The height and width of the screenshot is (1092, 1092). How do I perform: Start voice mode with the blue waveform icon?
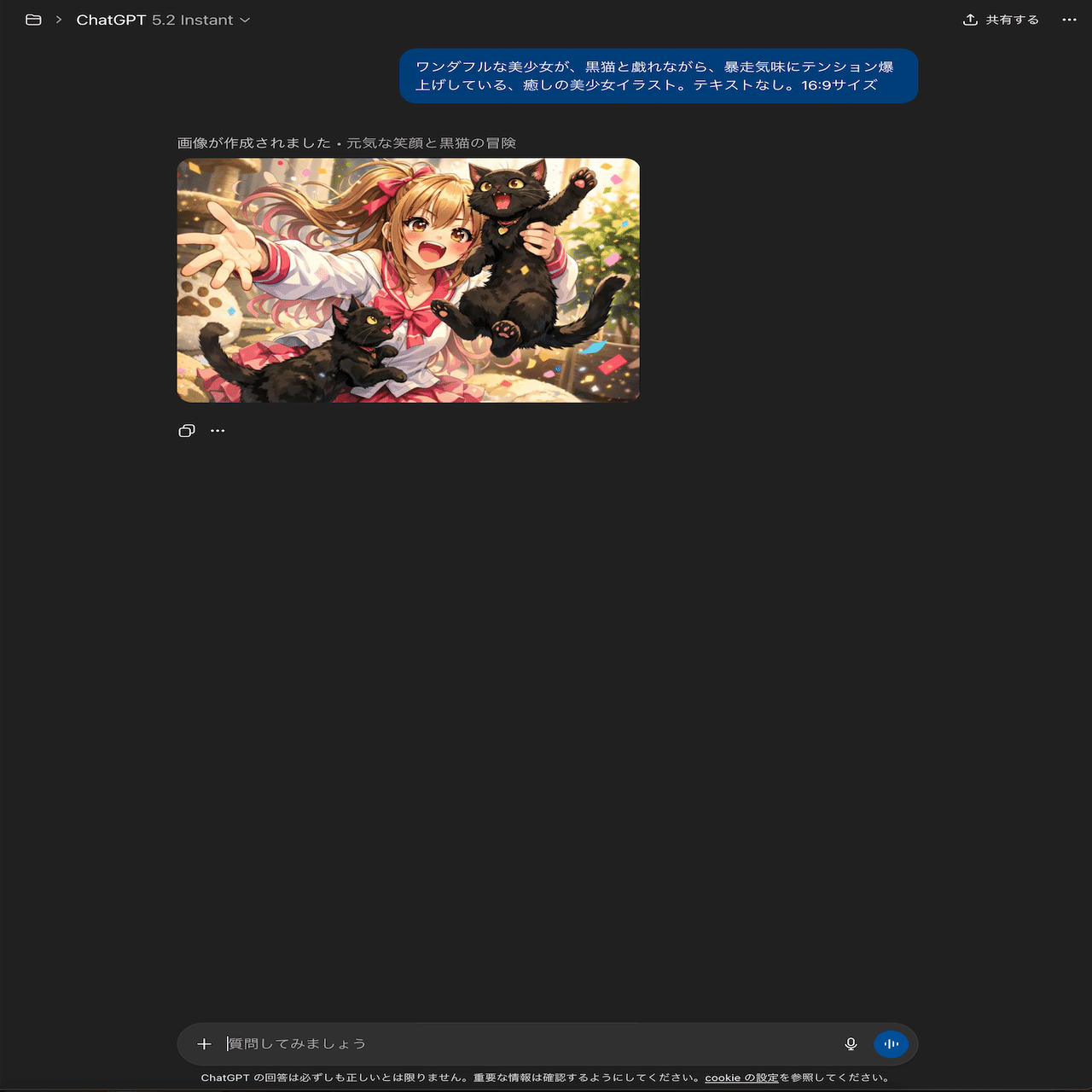click(891, 1043)
